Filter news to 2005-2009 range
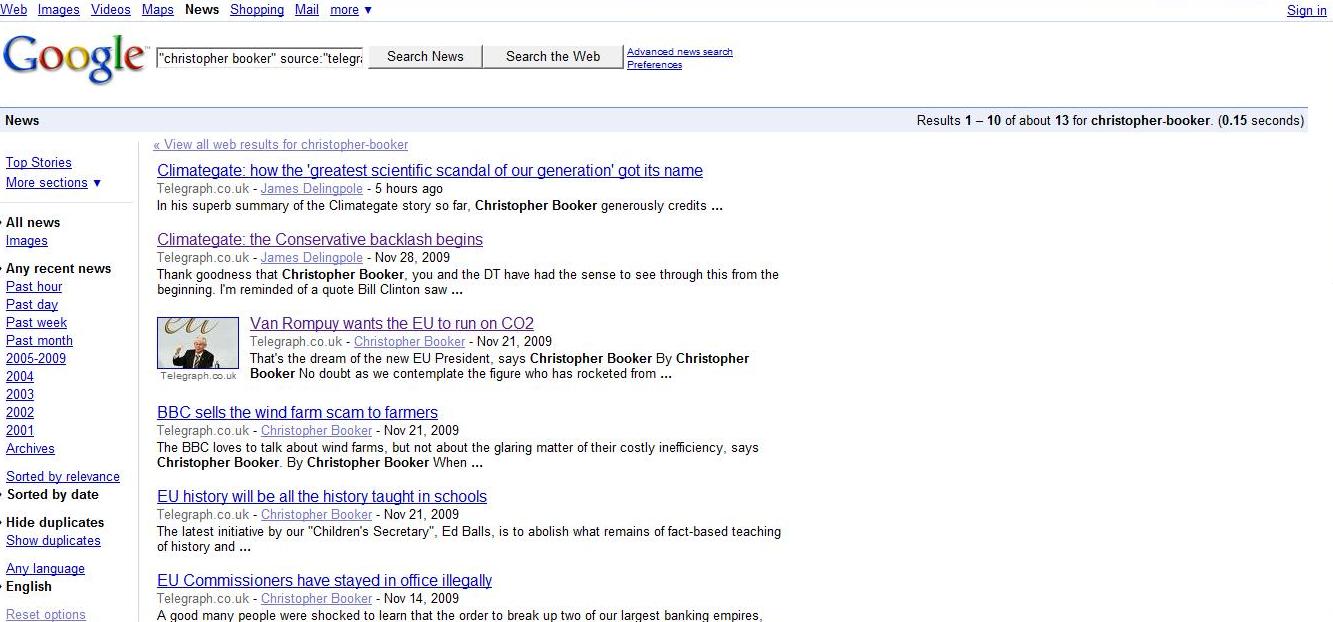 tap(36, 359)
